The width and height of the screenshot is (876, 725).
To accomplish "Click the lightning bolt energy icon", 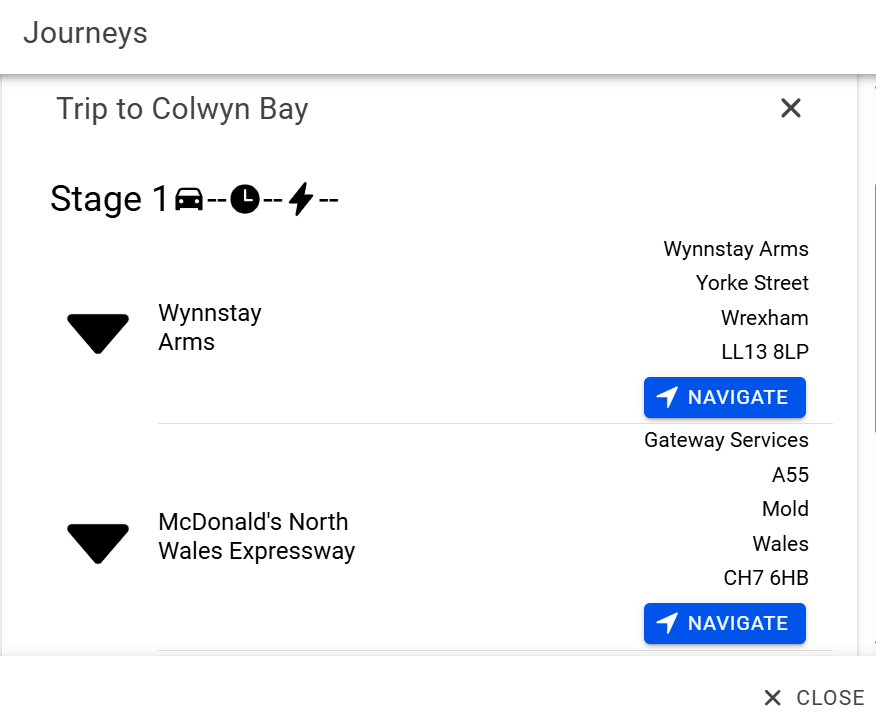I will click(x=300, y=200).
